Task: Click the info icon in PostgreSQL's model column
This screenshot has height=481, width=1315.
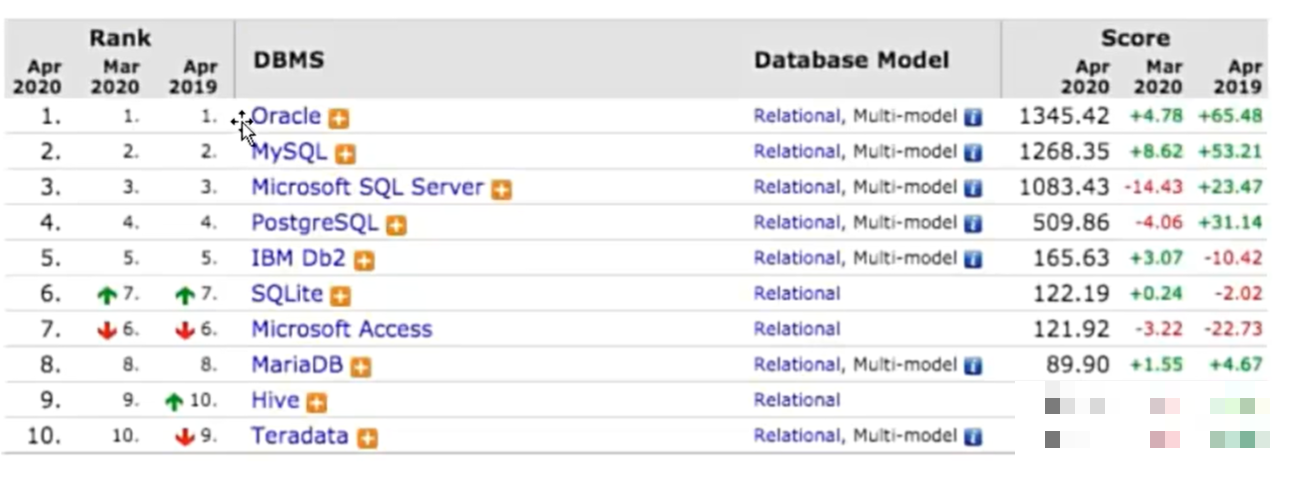Action: tap(973, 224)
